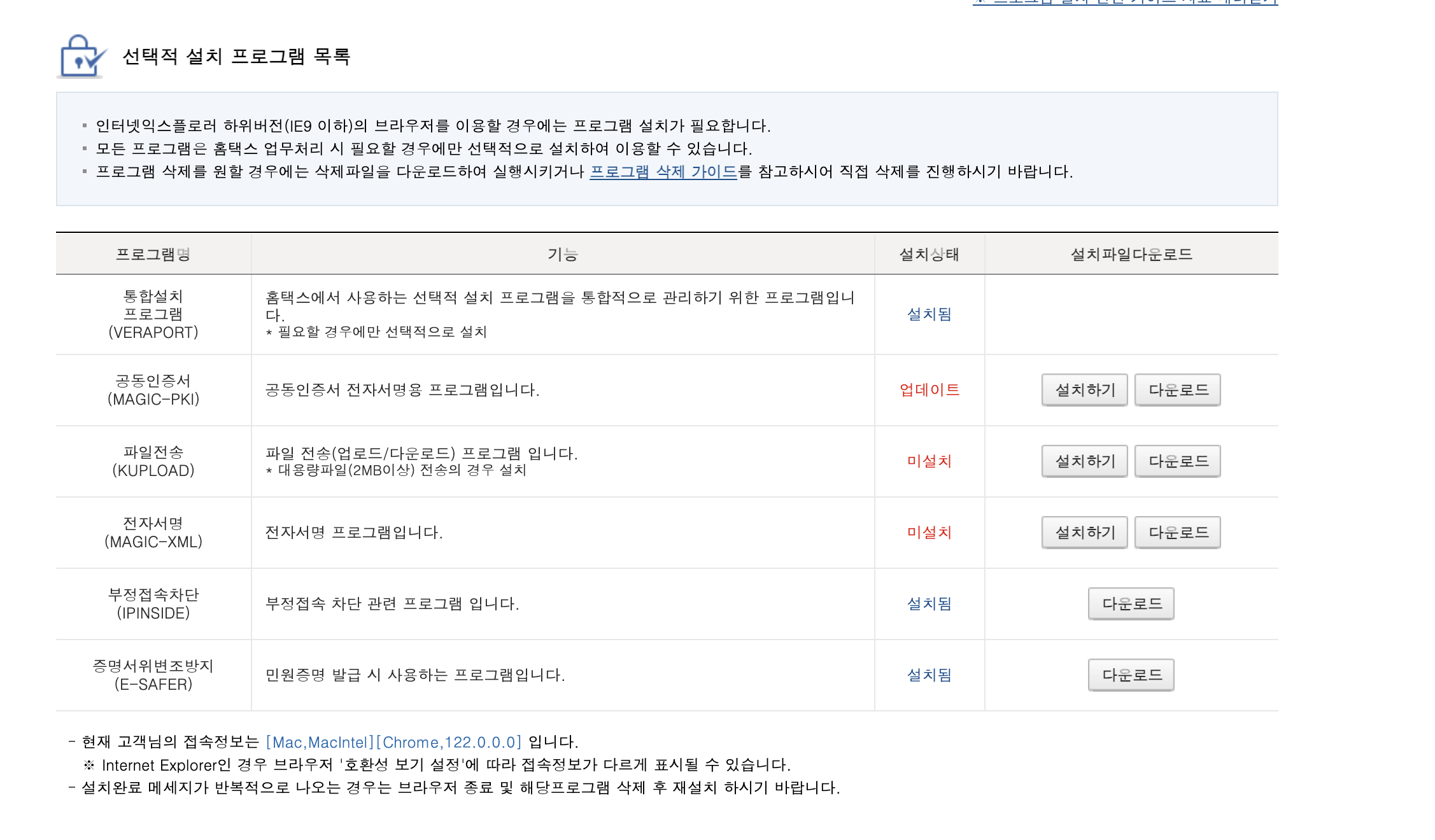Download the 부정접속차단 IPINSIDE file
The height and width of the screenshot is (840, 1435).
pyautogui.click(x=1131, y=604)
